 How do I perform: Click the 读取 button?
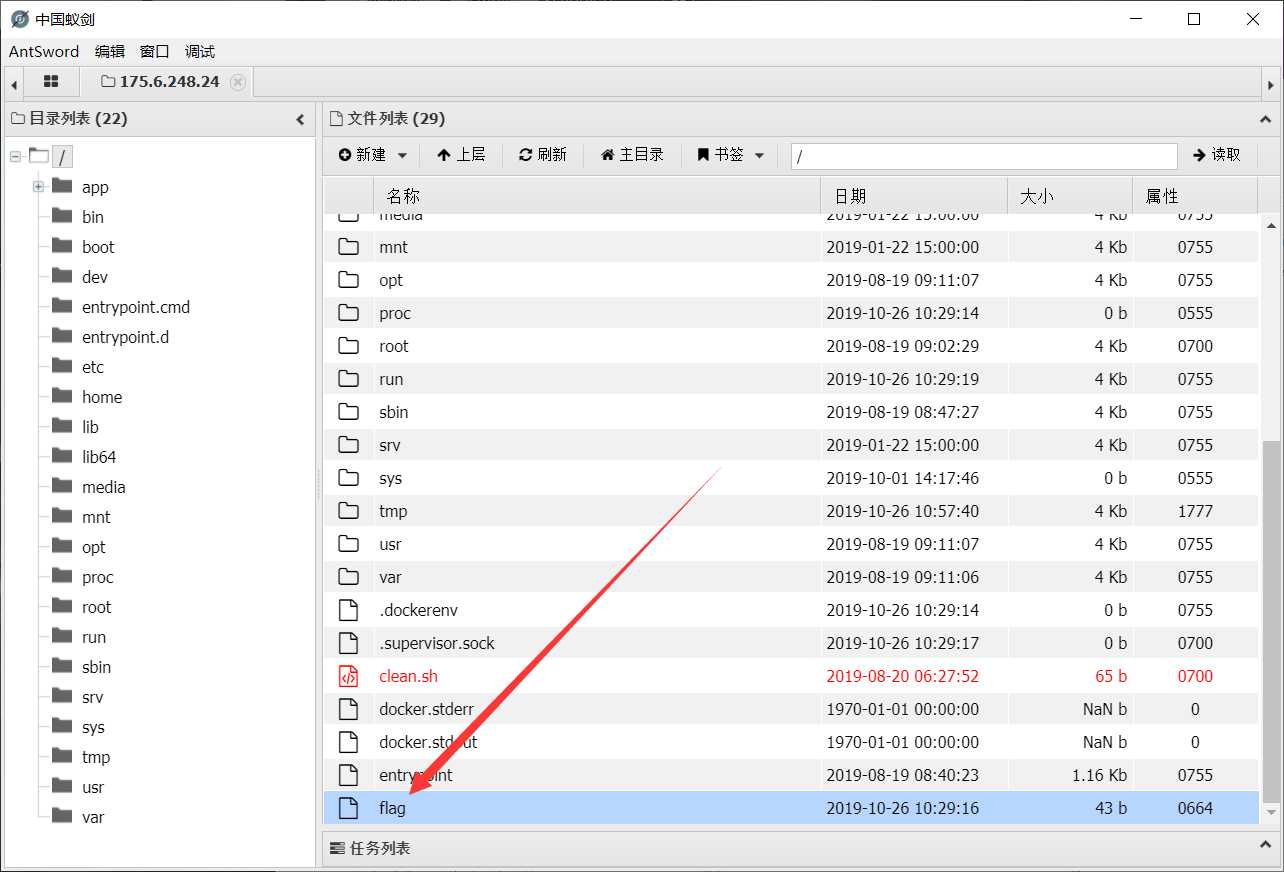(1217, 155)
